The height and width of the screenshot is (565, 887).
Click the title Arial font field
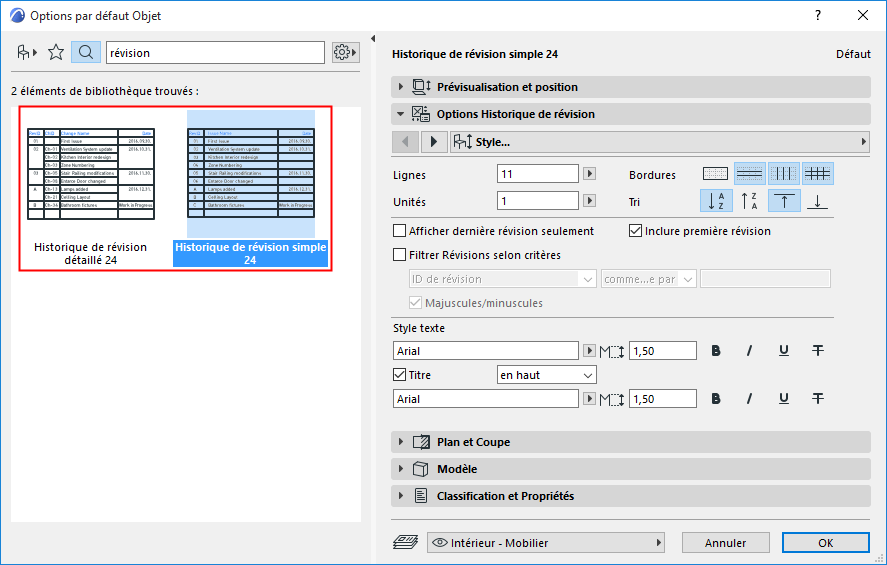[485, 399]
